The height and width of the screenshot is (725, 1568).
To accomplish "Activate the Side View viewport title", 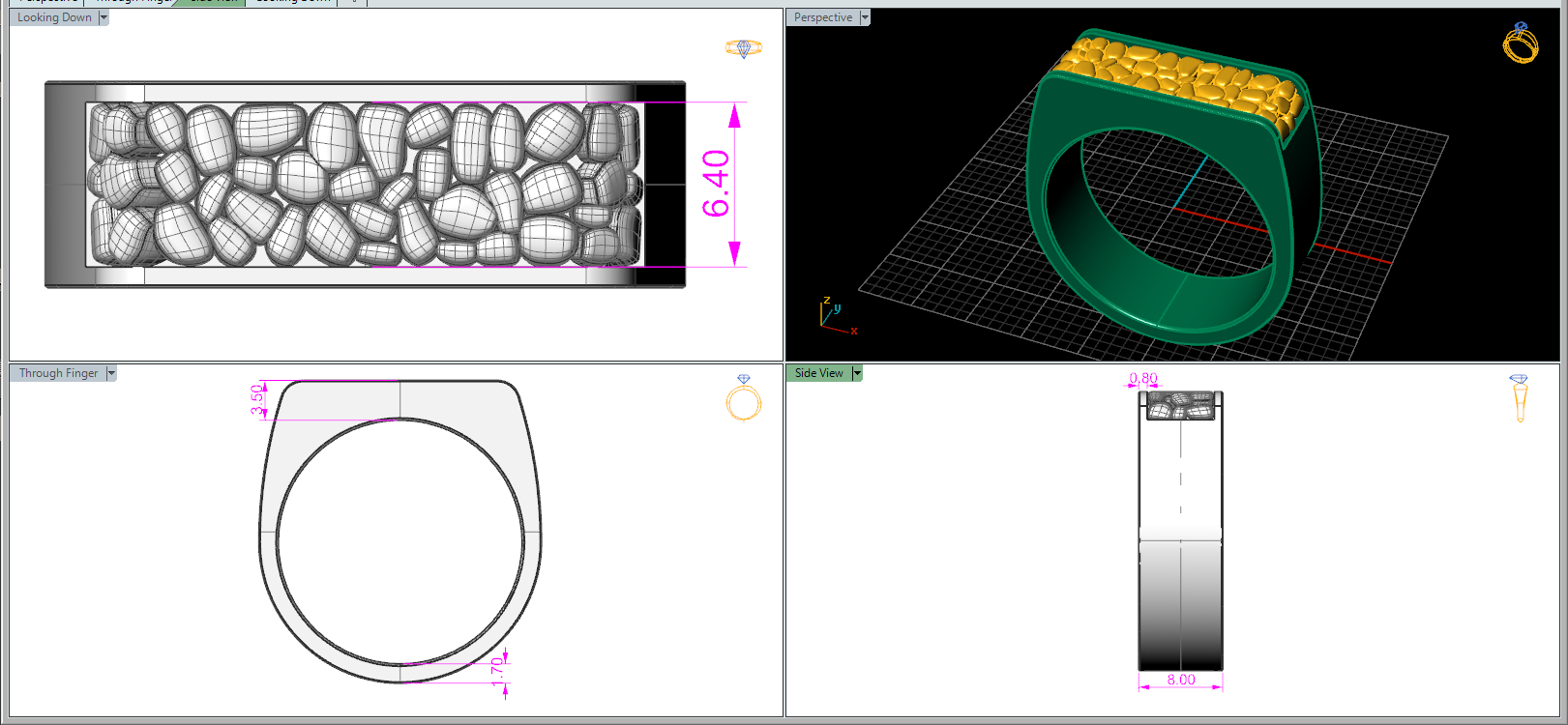I will click(819, 373).
